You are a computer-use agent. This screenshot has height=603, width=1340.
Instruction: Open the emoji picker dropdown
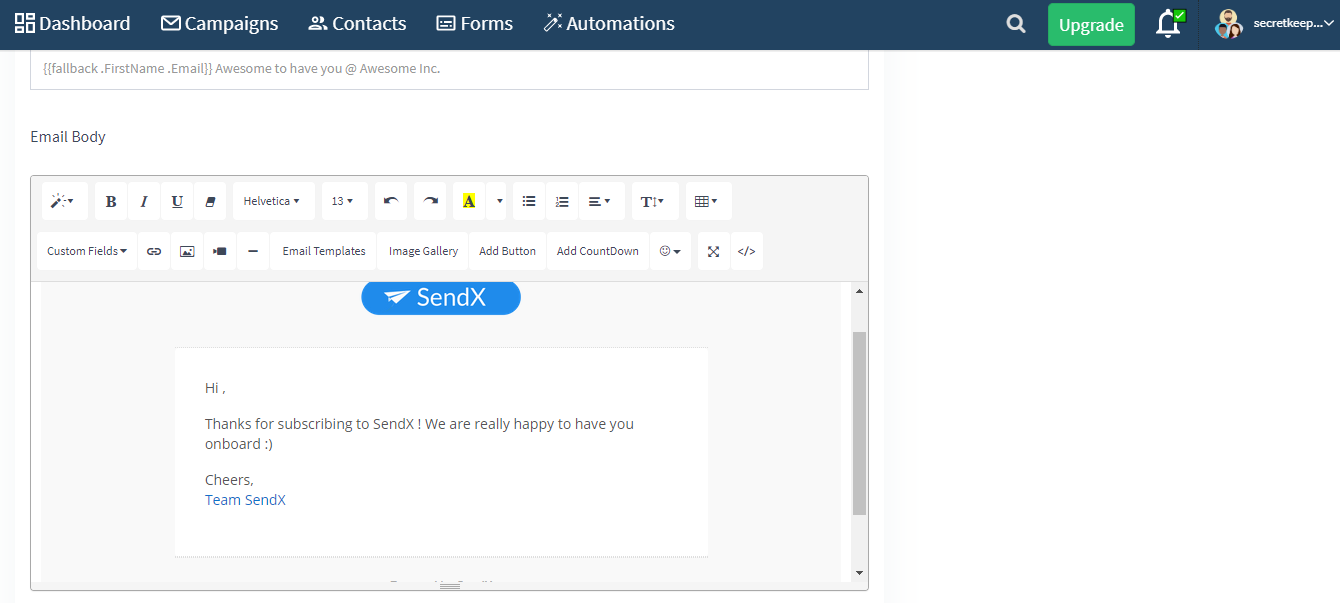[670, 251]
